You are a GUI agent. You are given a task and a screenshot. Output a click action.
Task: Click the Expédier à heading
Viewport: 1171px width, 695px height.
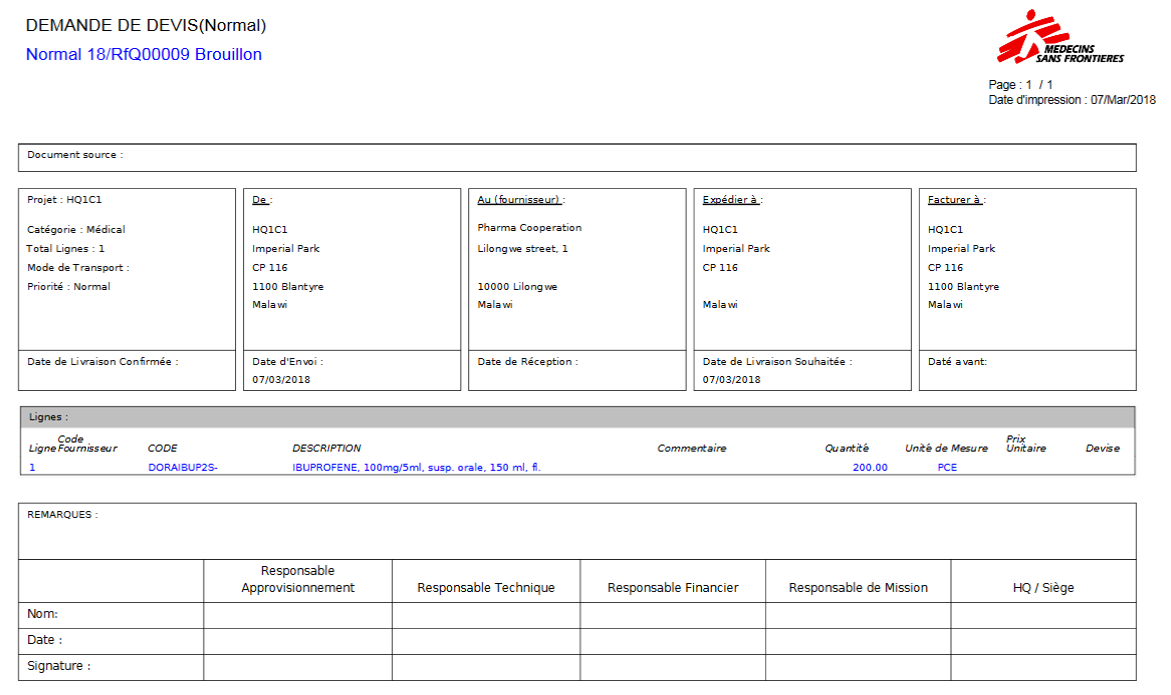(732, 200)
